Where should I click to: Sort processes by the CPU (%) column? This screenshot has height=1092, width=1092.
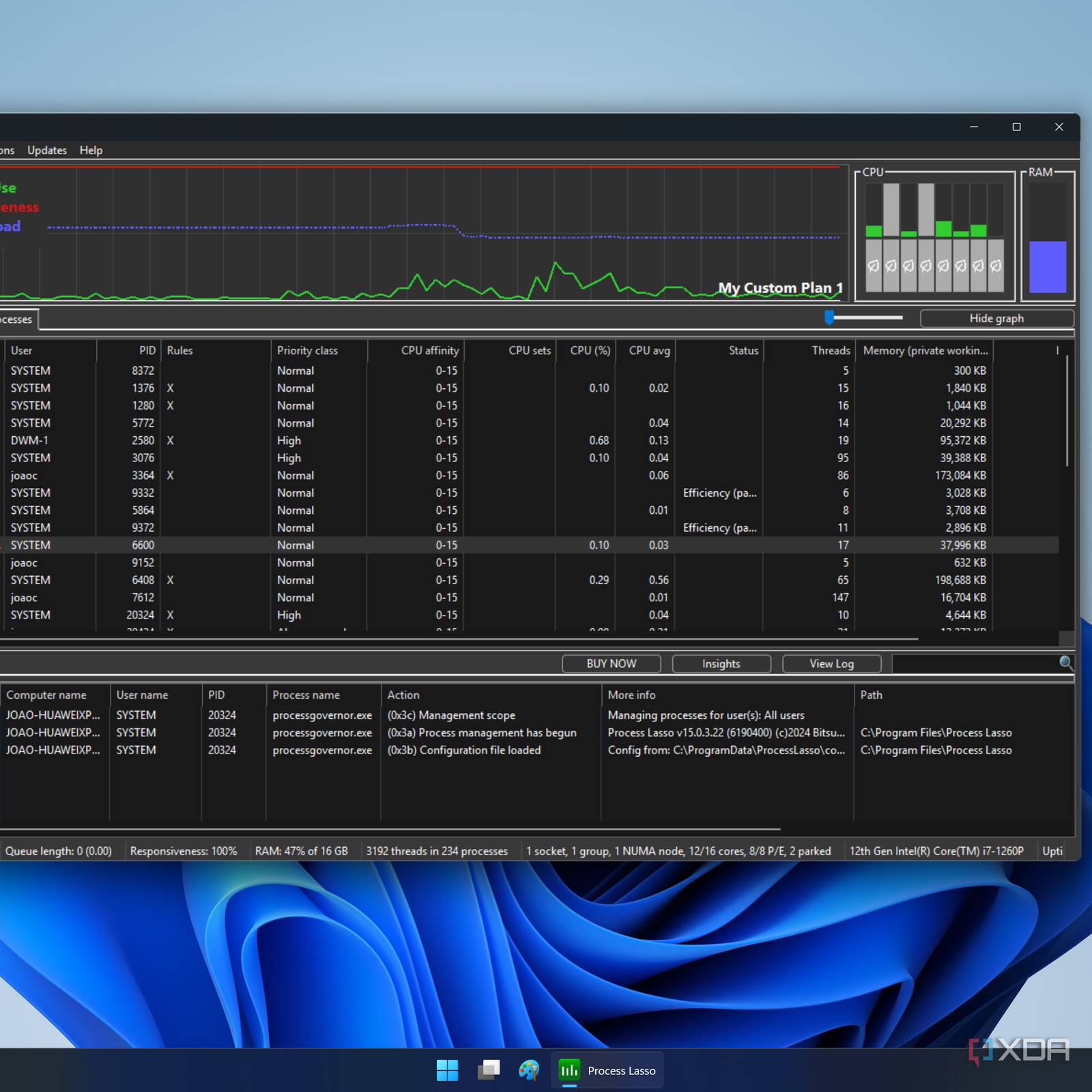590,351
